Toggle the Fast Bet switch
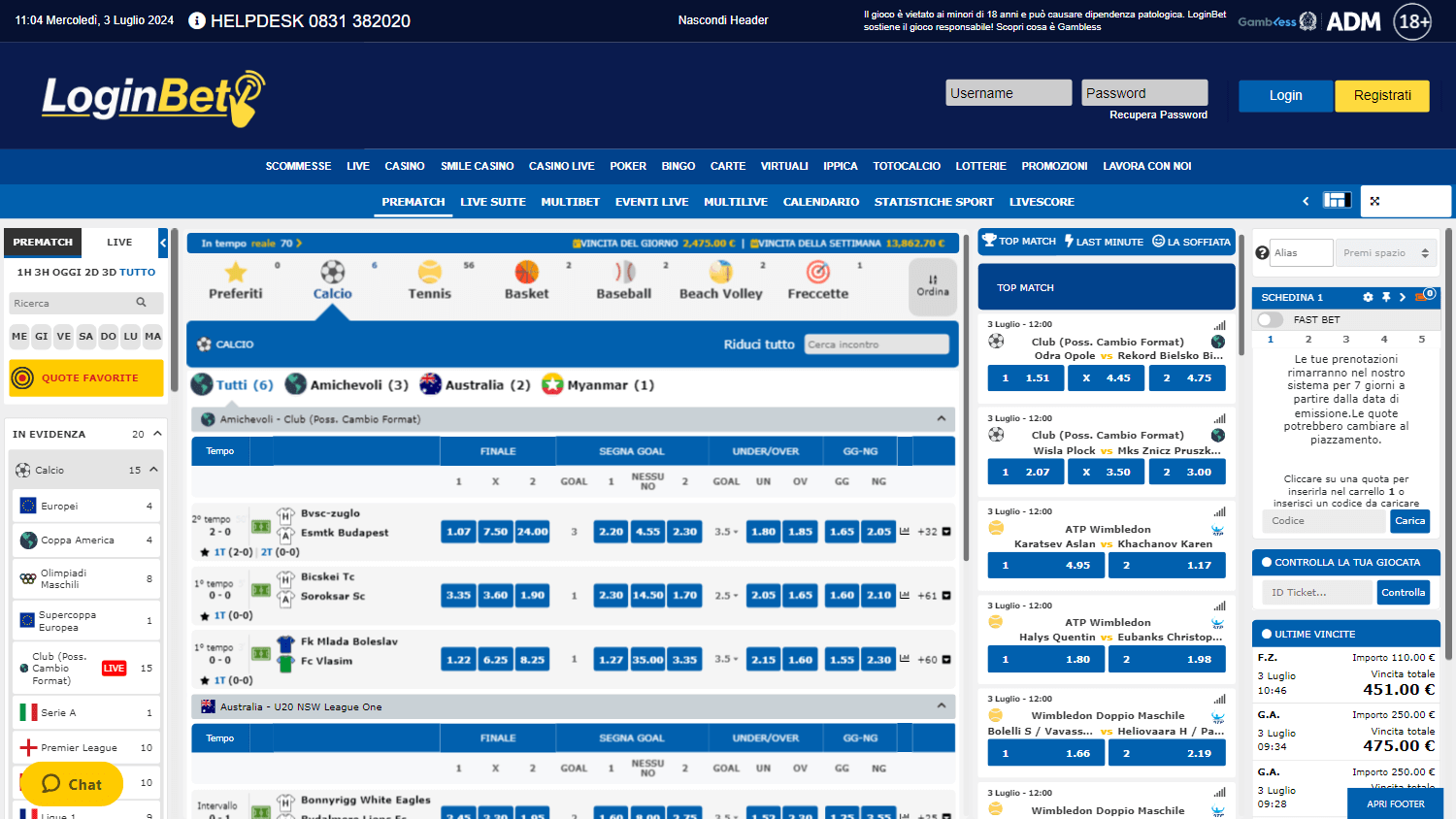Viewport: 1456px width, 819px height. pyautogui.click(x=1270, y=319)
